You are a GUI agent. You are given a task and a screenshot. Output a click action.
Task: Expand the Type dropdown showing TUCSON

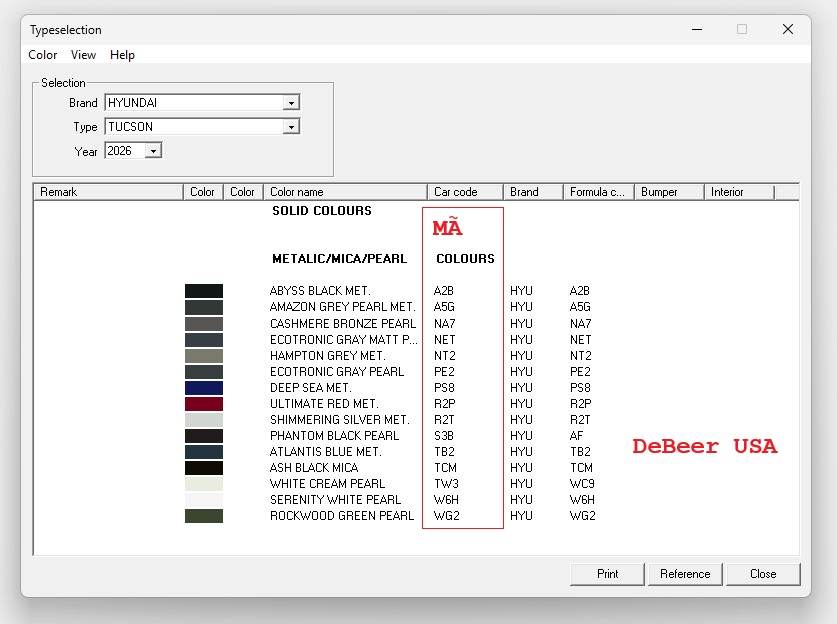[x=290, y=127]
